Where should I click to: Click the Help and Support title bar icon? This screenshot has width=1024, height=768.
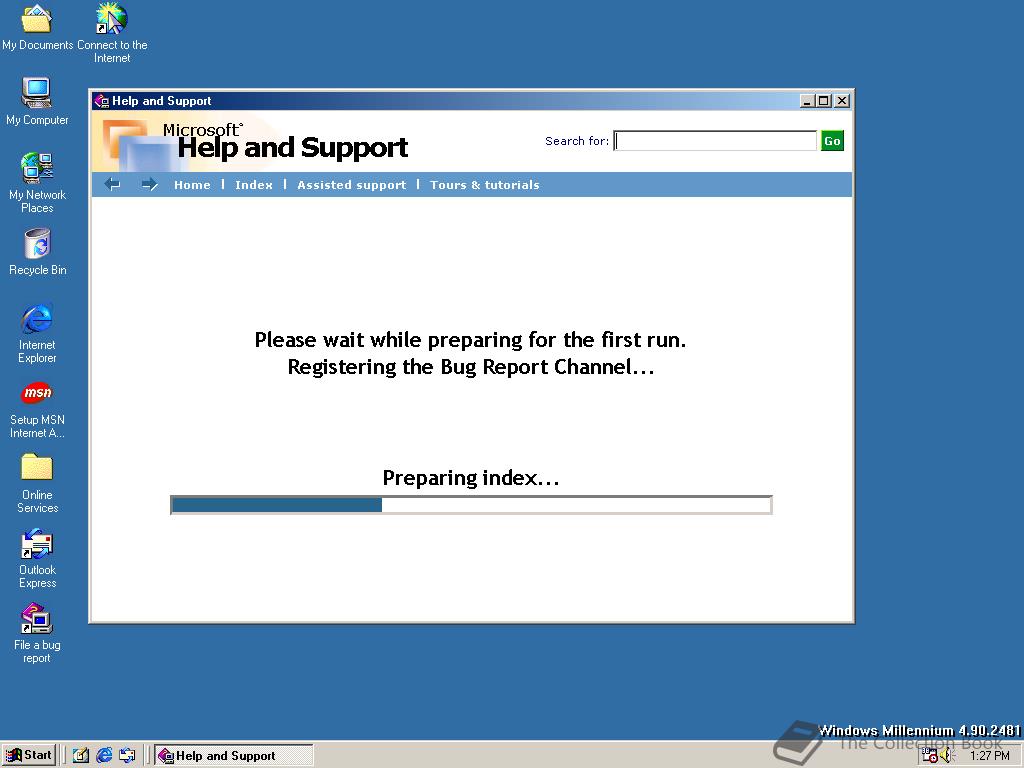(x=101, y=101)
